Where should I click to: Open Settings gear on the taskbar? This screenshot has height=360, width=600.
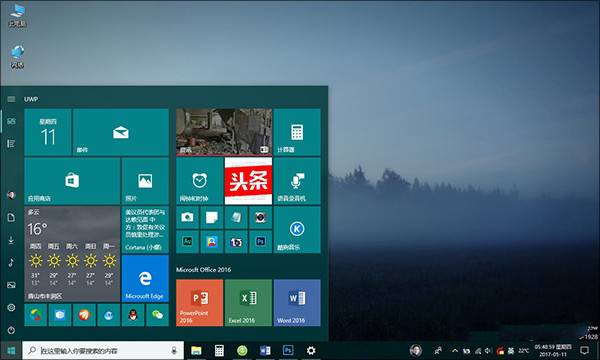click(x=311, y=350)
